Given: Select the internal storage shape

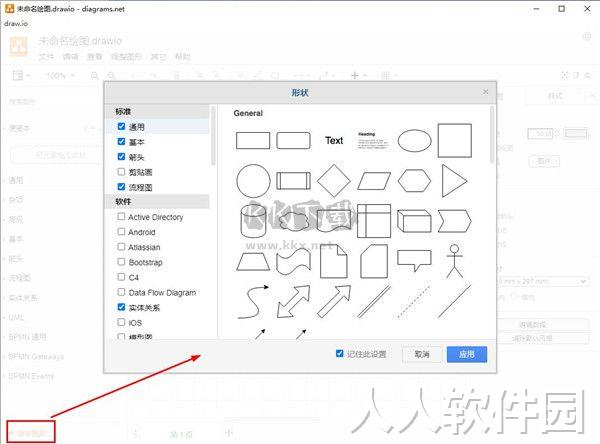Looking at the screenshot, I should (374, 221).
